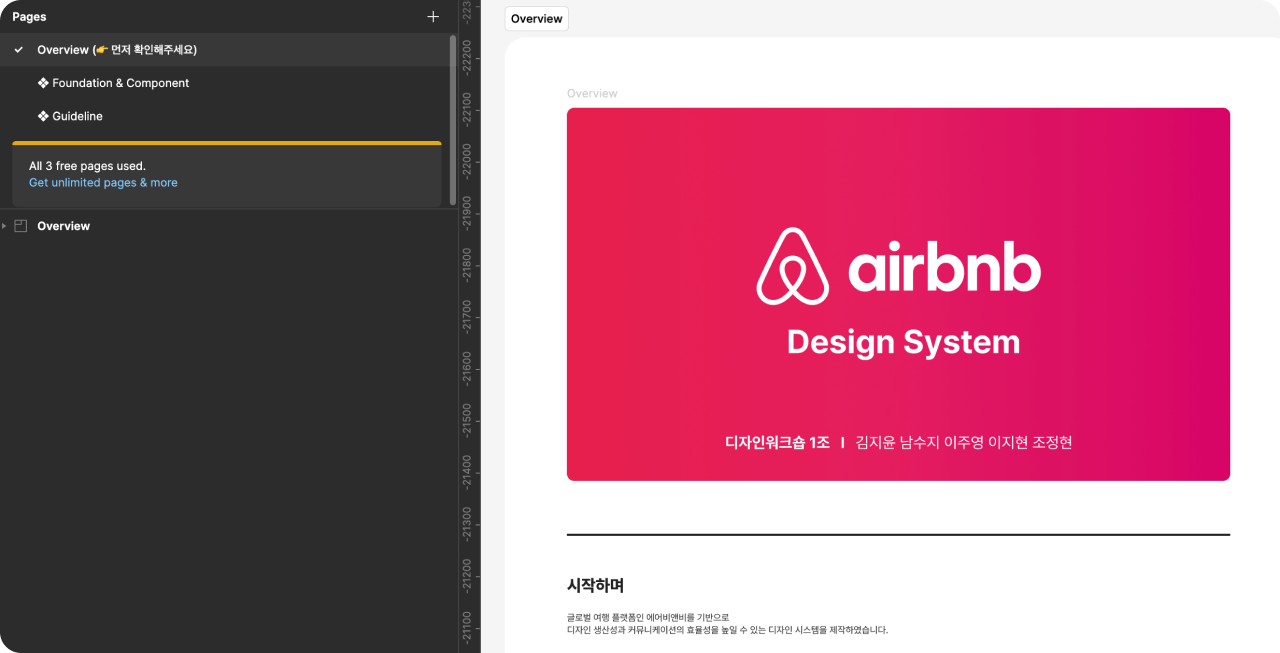Click the 디자인워크숍 1조 text
This screenshot has width=1280, height=653.
click(778, 442)
